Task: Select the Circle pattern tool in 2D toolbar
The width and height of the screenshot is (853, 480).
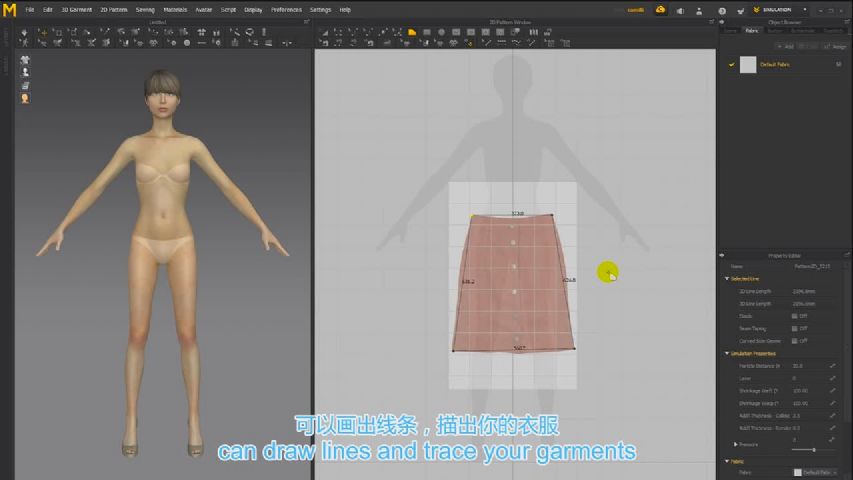Action: [x=441, y=33]
